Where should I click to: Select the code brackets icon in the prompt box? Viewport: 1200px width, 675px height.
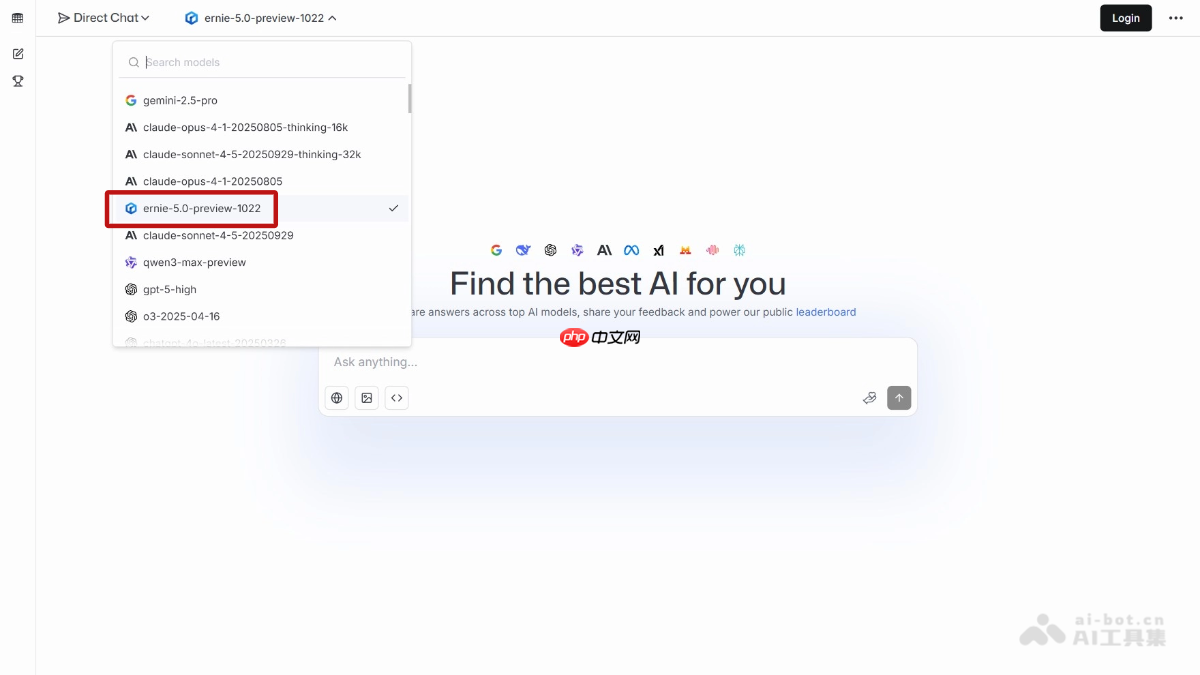coord(397,398)
